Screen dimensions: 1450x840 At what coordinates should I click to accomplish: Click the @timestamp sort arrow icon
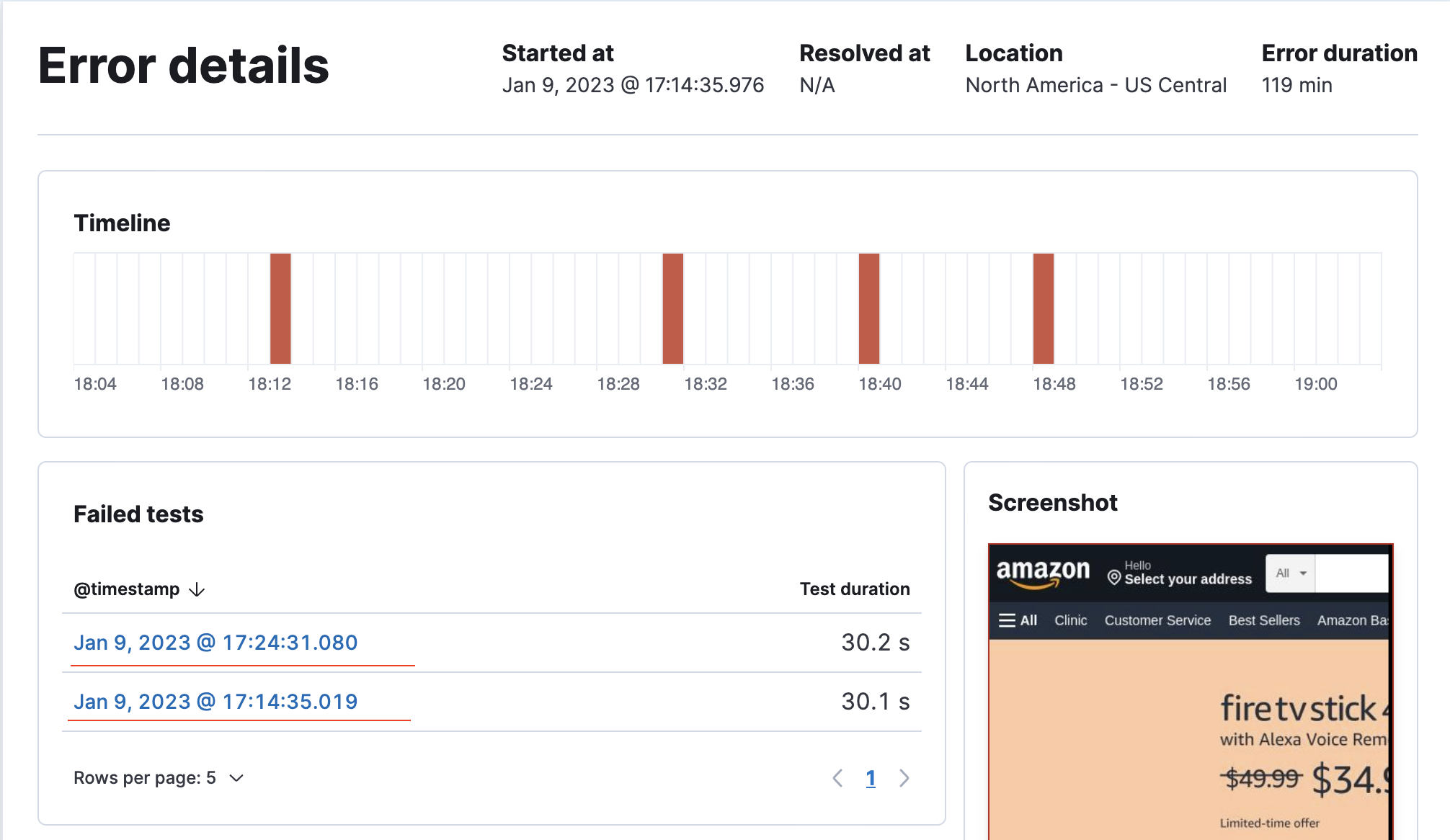tap(196, 589)
